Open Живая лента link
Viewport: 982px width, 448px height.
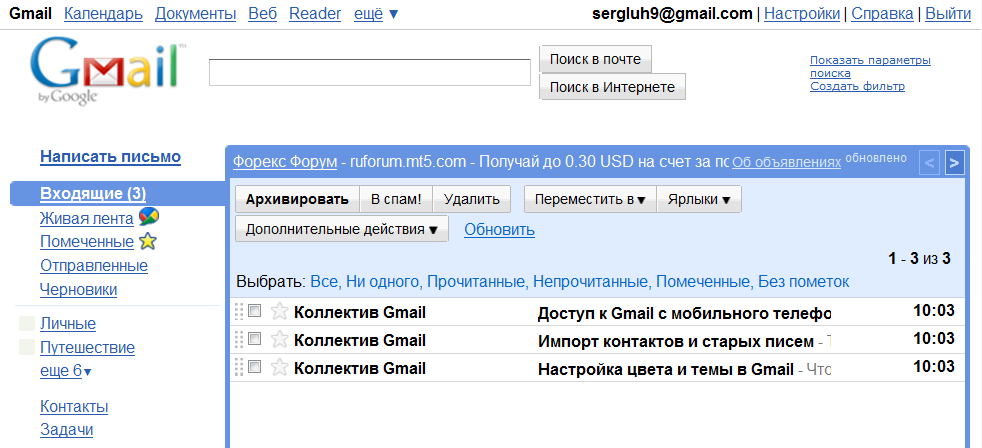click(x=86, y=219)
